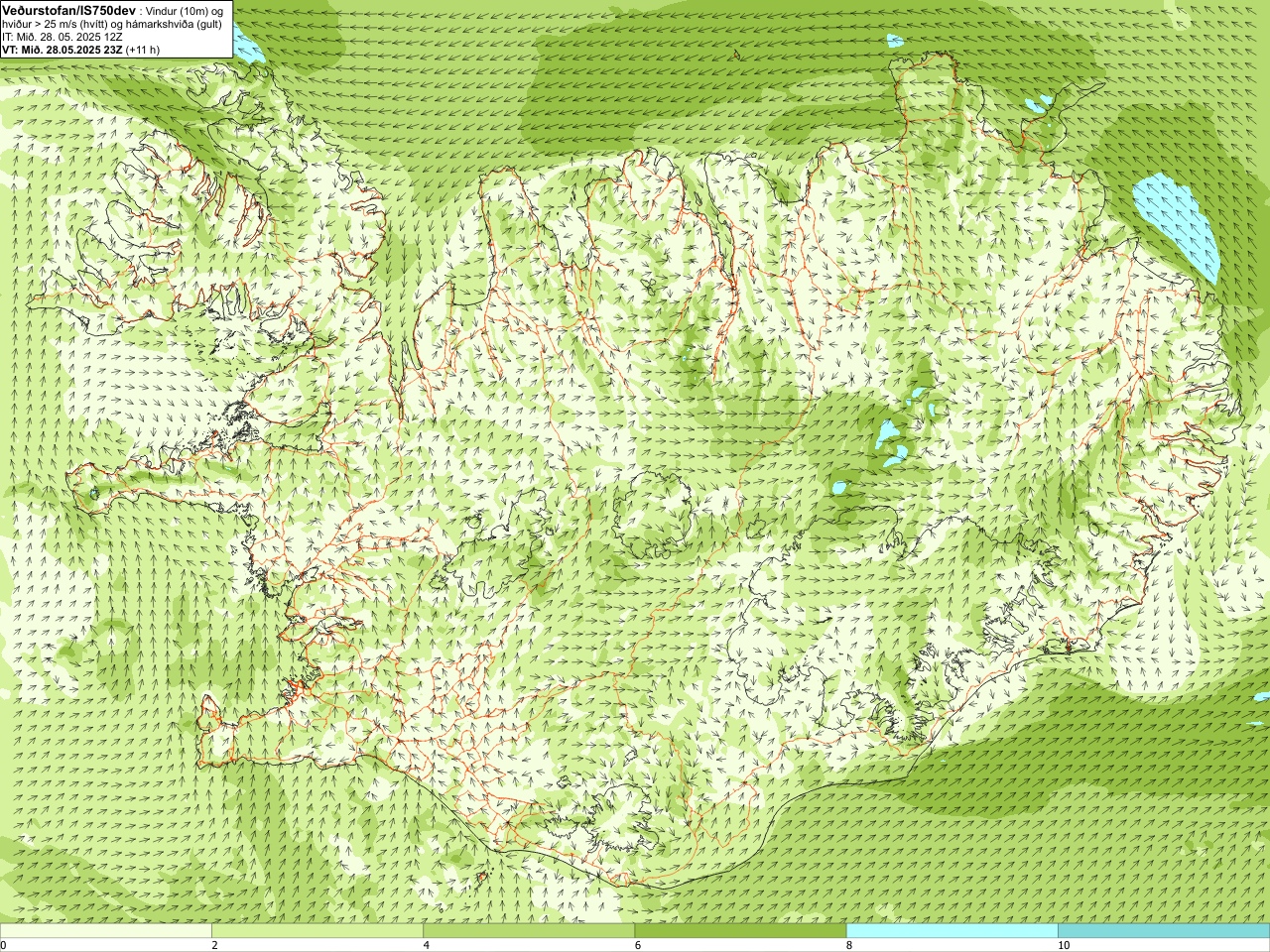Click the Veðurstofan/IS750dev title text
Viewport: 1270px width, 952px height.
[x=68, y=9]
